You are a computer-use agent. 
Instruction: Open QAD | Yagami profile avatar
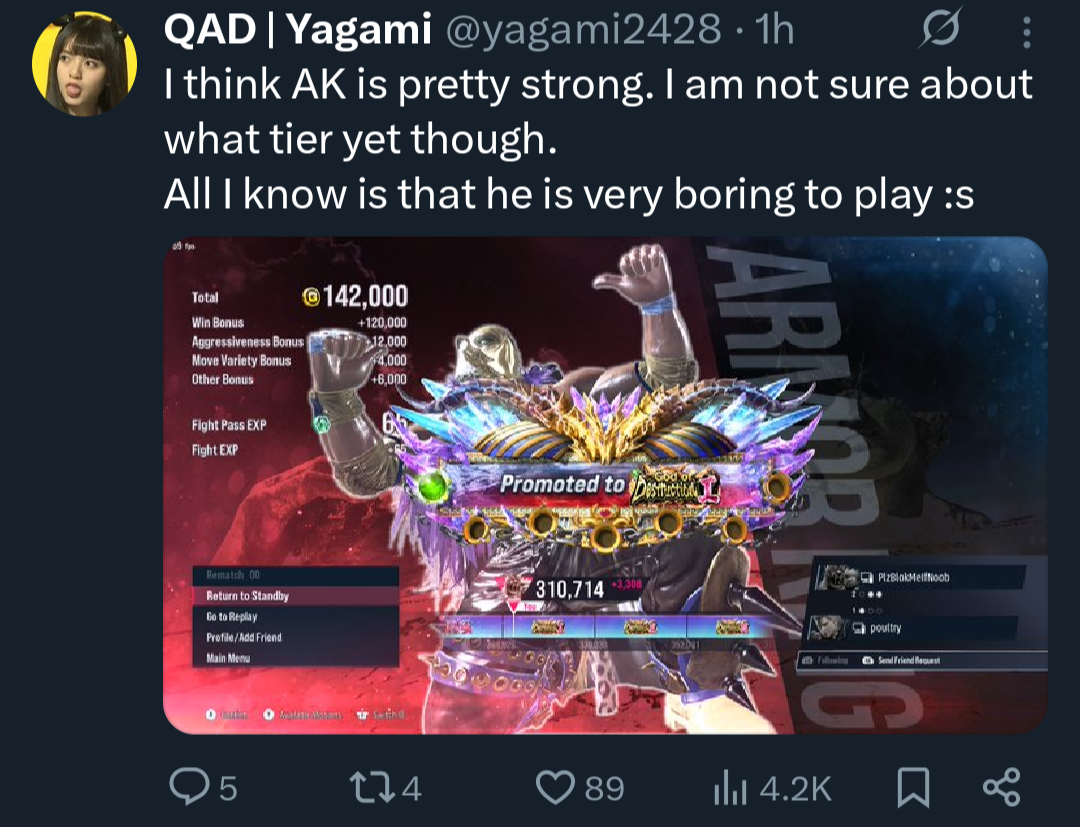[x=83, y=63]
